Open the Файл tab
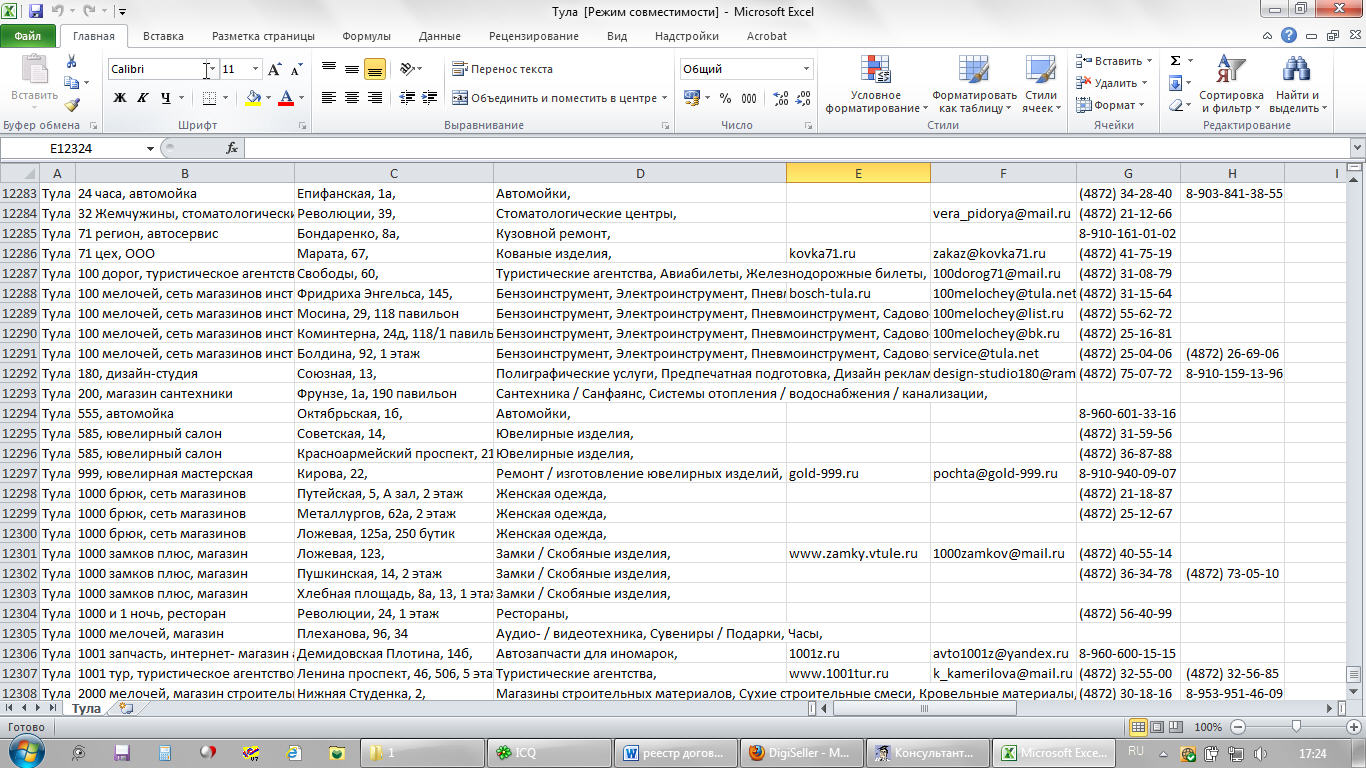 (x=28, y=36)
